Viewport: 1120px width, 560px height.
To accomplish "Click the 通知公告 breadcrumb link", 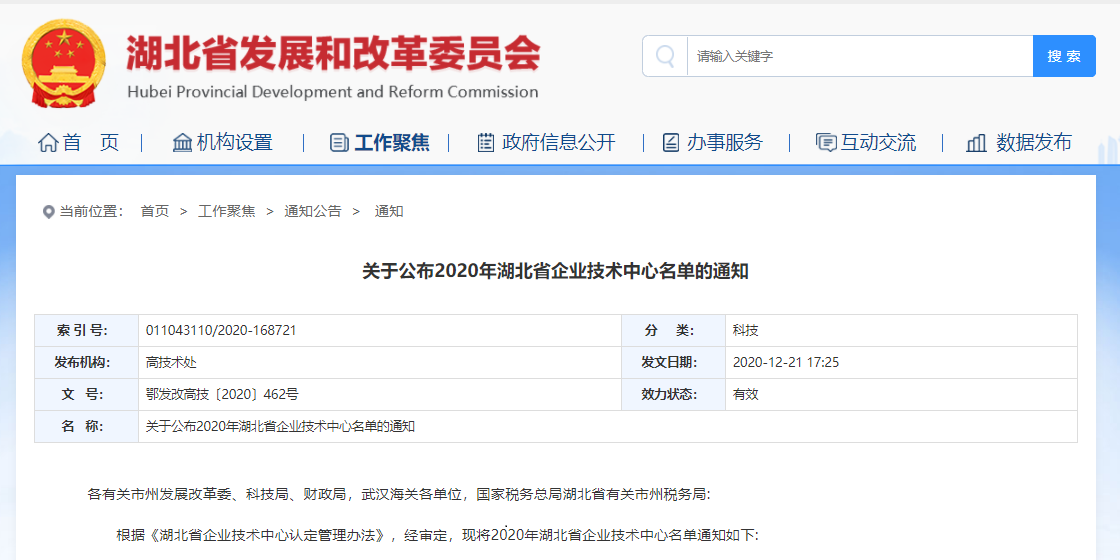I will (x=313, y=211).
